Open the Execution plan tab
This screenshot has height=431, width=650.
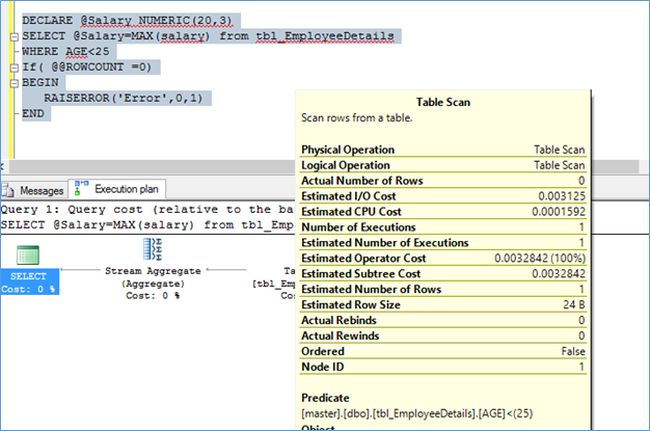click(x=124, y=189)
